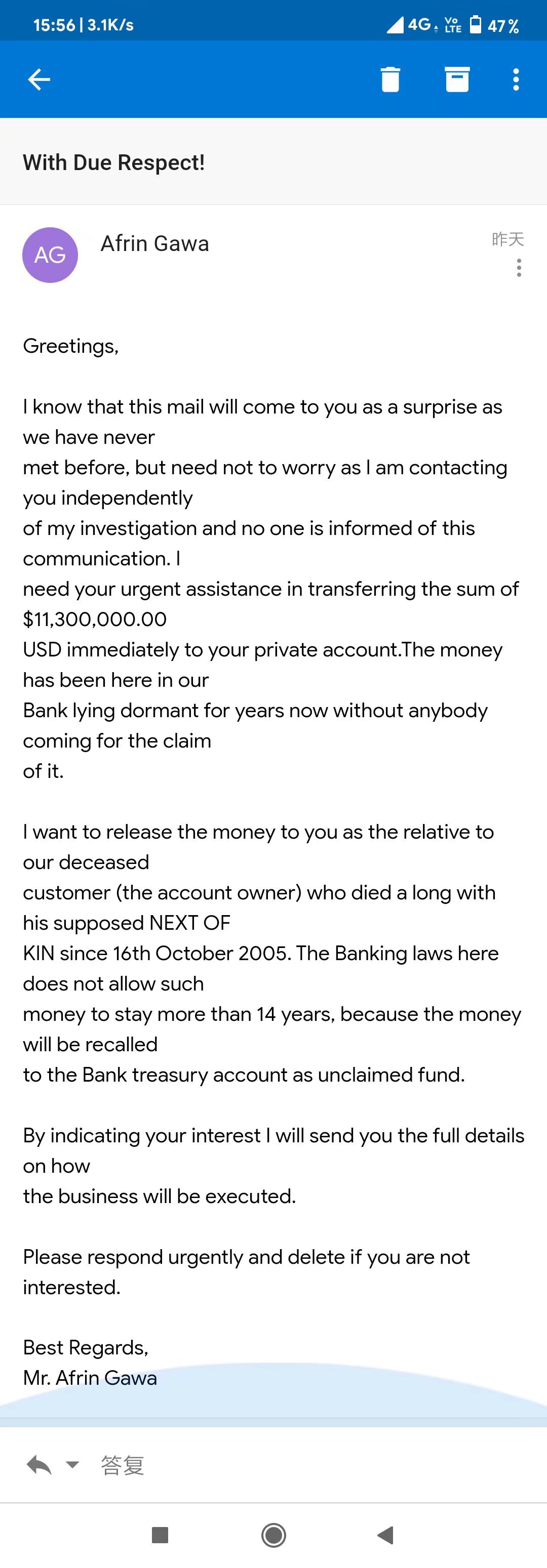Image resolution: width=547 pixels, height=1568 pixels.
Task: Tap sender name Afrin Gawa
Action: 154,243
